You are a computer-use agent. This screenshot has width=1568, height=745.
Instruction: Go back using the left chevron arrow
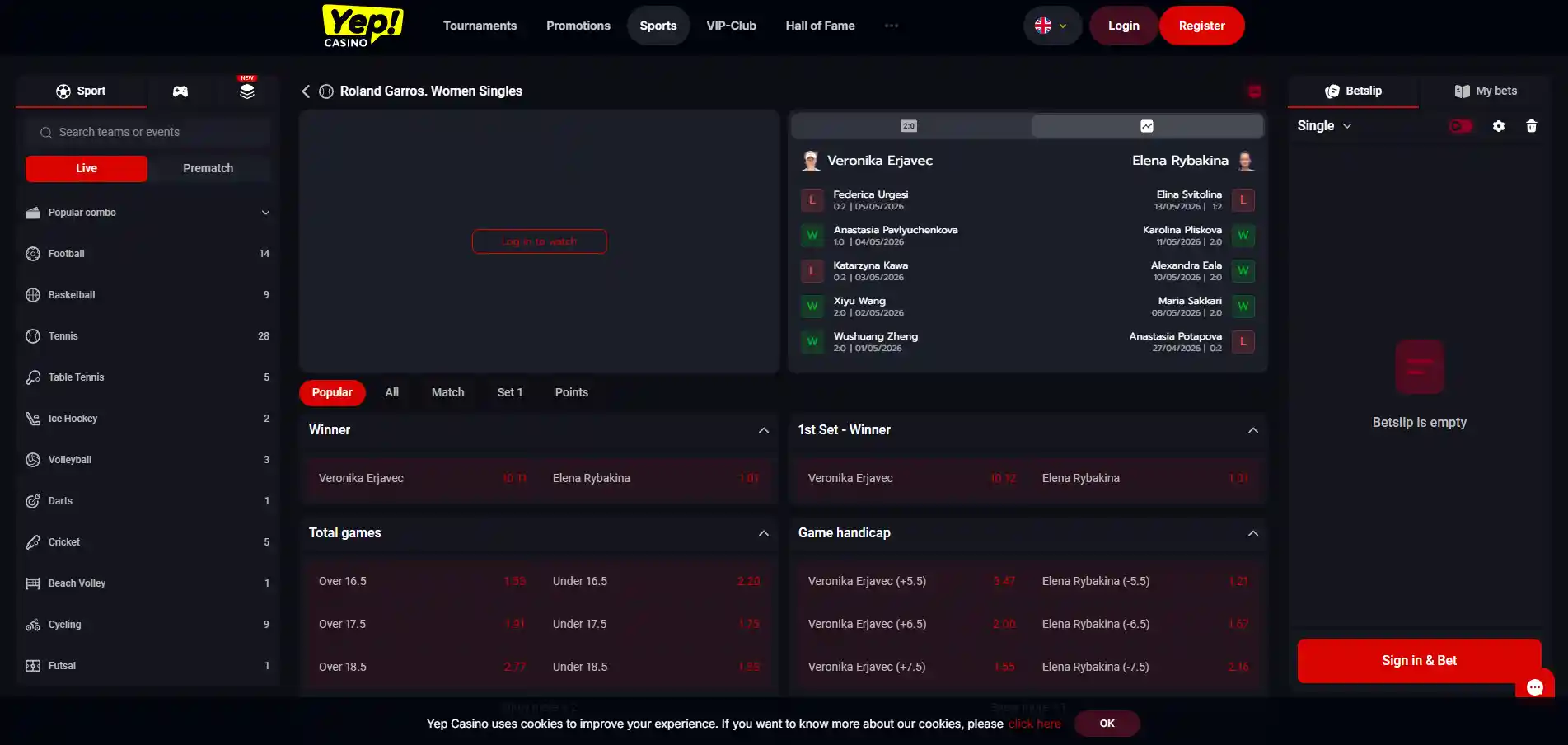pyautogui.click(x=306, y=91)
